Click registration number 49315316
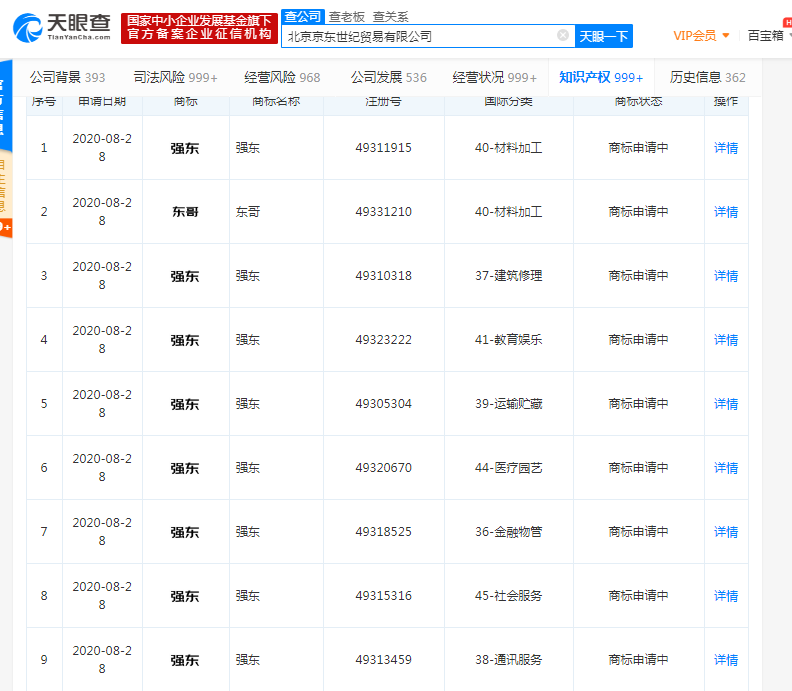The width and height of the screenshot is (792, 691). tap(383, 596)
